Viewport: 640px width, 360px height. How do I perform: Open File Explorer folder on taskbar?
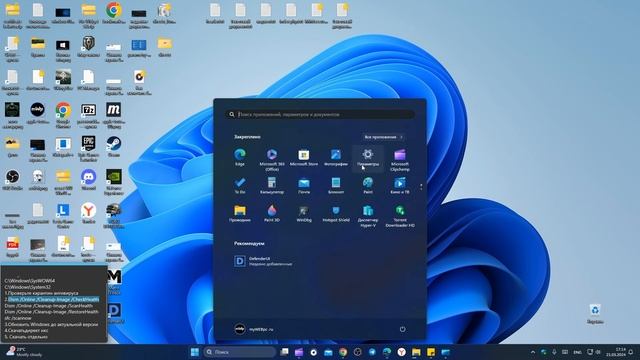tap(416, 352)
